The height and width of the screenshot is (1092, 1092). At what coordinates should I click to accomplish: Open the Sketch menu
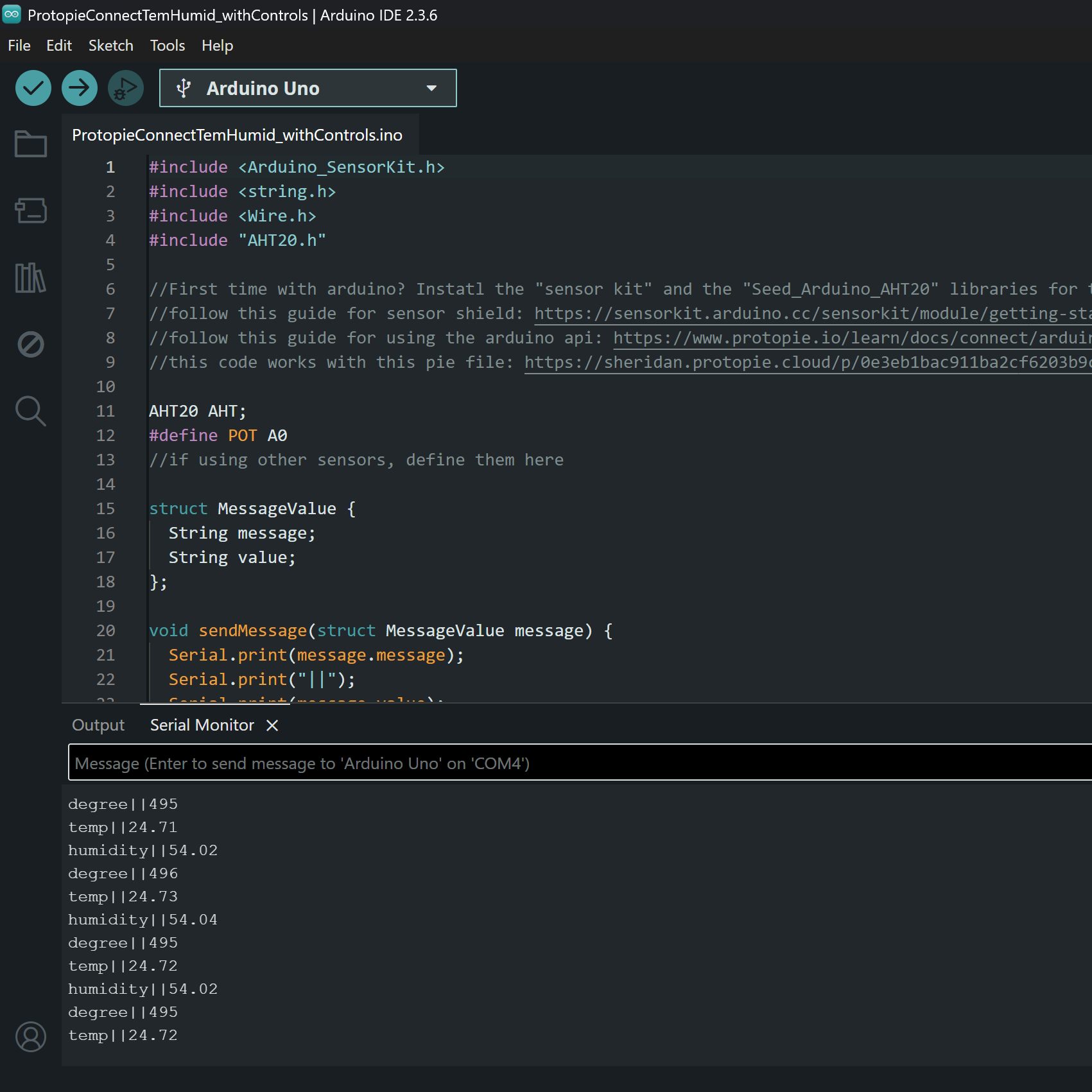point(110,45)
